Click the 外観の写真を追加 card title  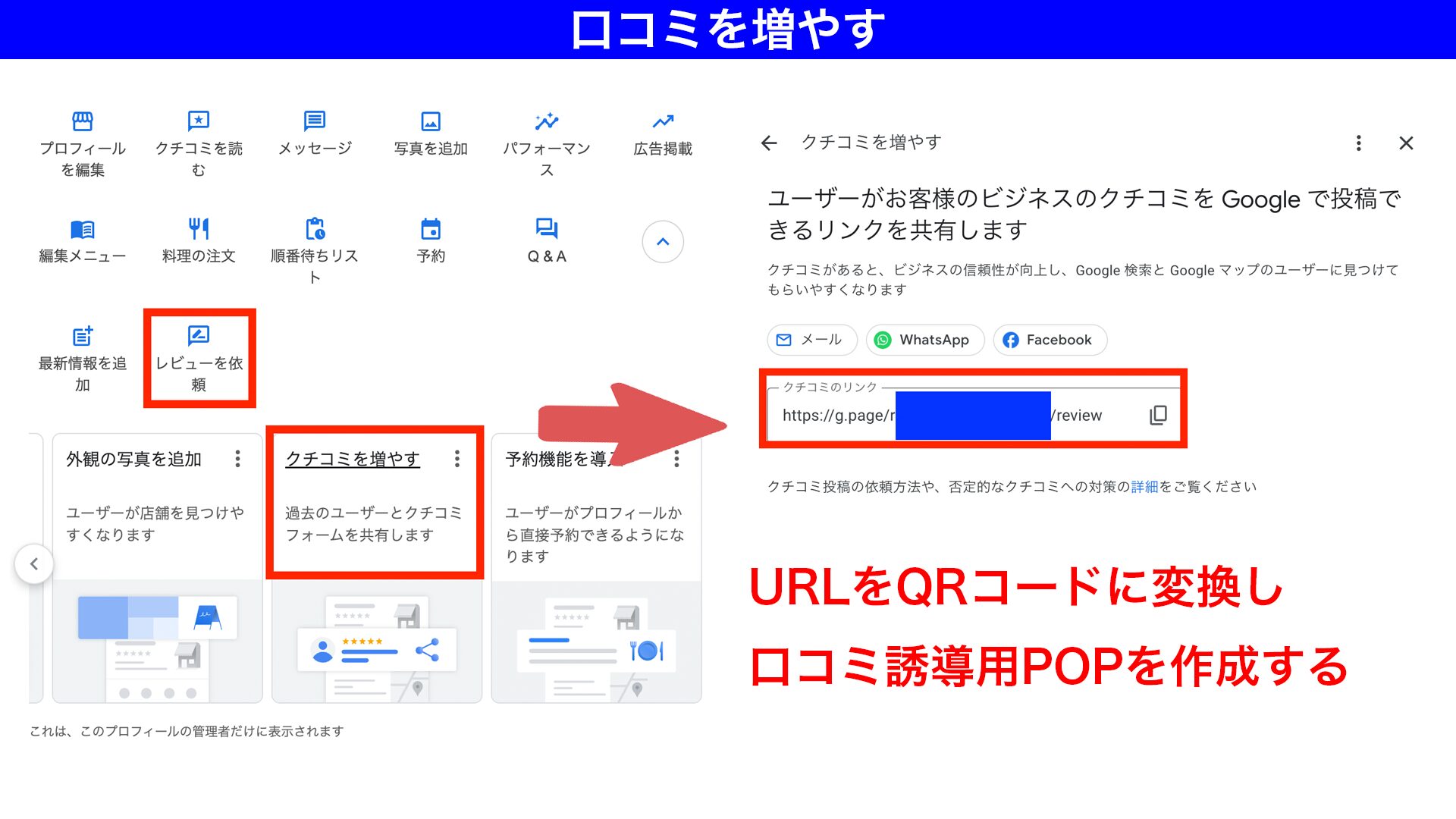pyautogui.click(x=134, y=459)
